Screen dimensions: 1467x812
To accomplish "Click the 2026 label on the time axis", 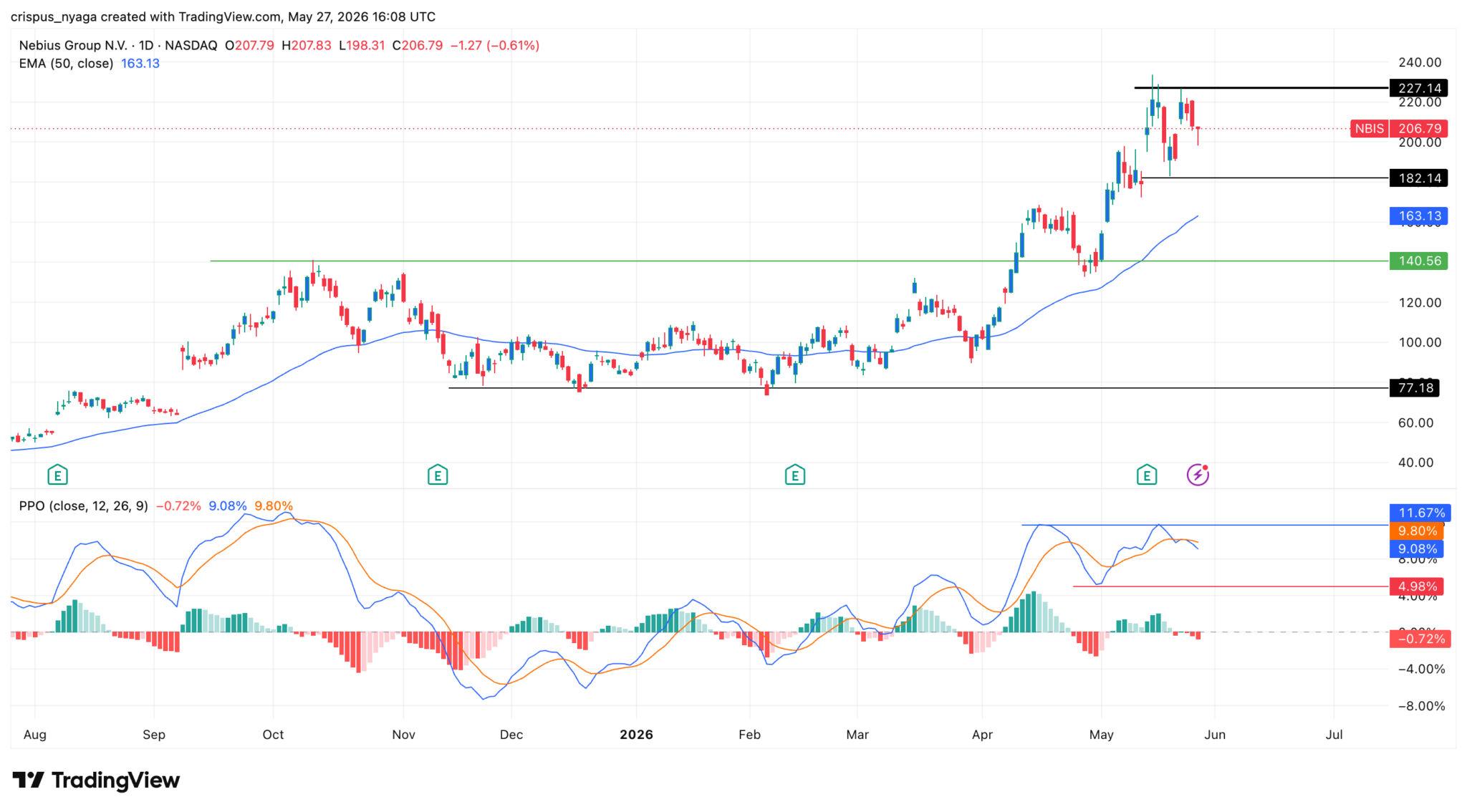I will point(636,735).
